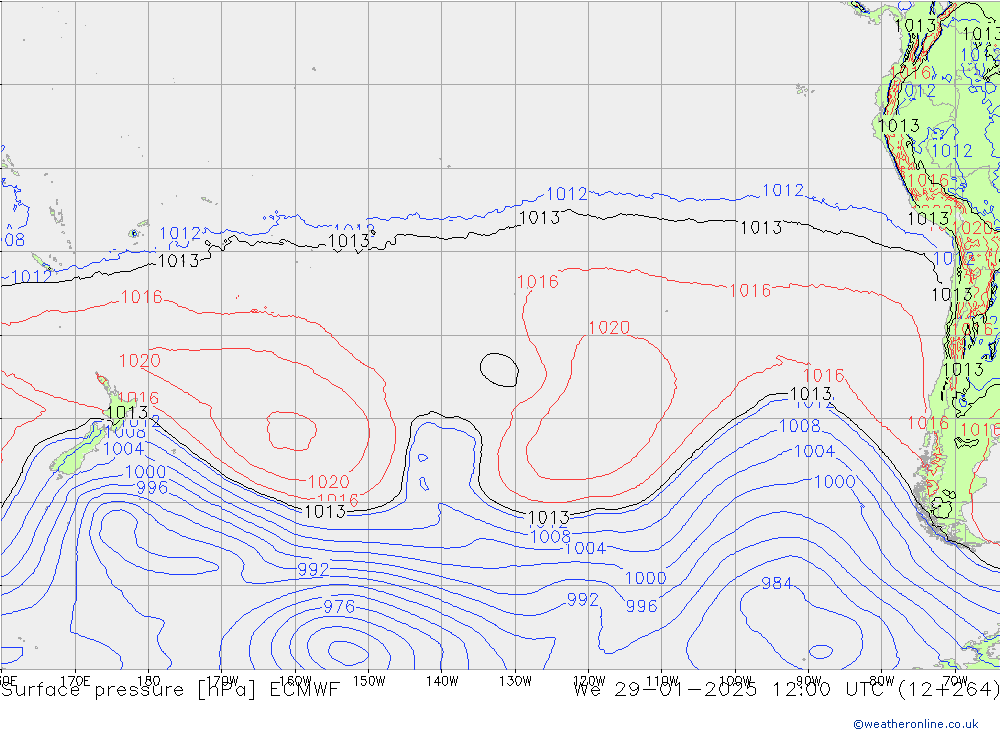
Task: Click the 130W longitude label
Action: 515,680
